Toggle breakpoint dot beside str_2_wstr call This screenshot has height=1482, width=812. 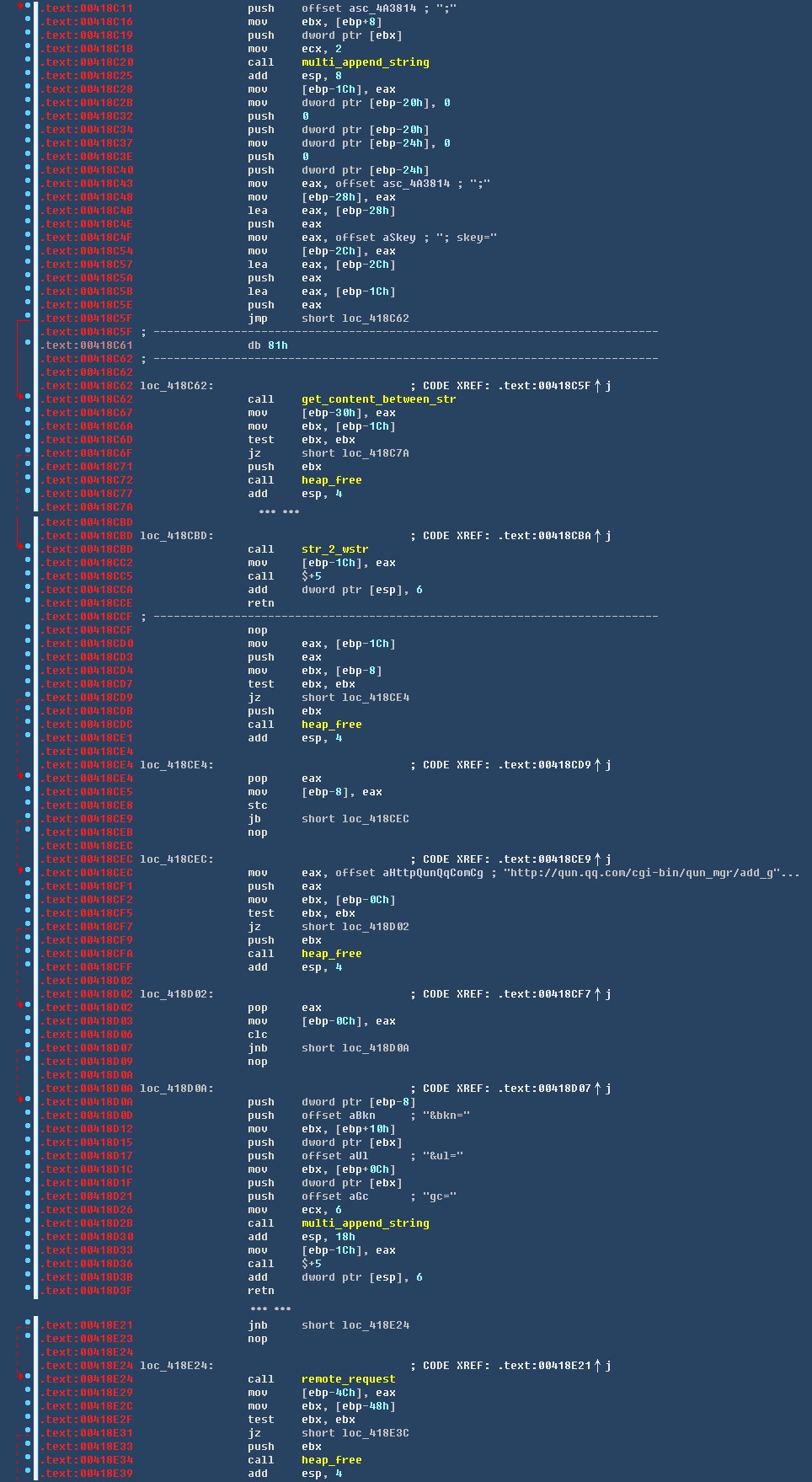pyautogui.click(x=28, y=549)
